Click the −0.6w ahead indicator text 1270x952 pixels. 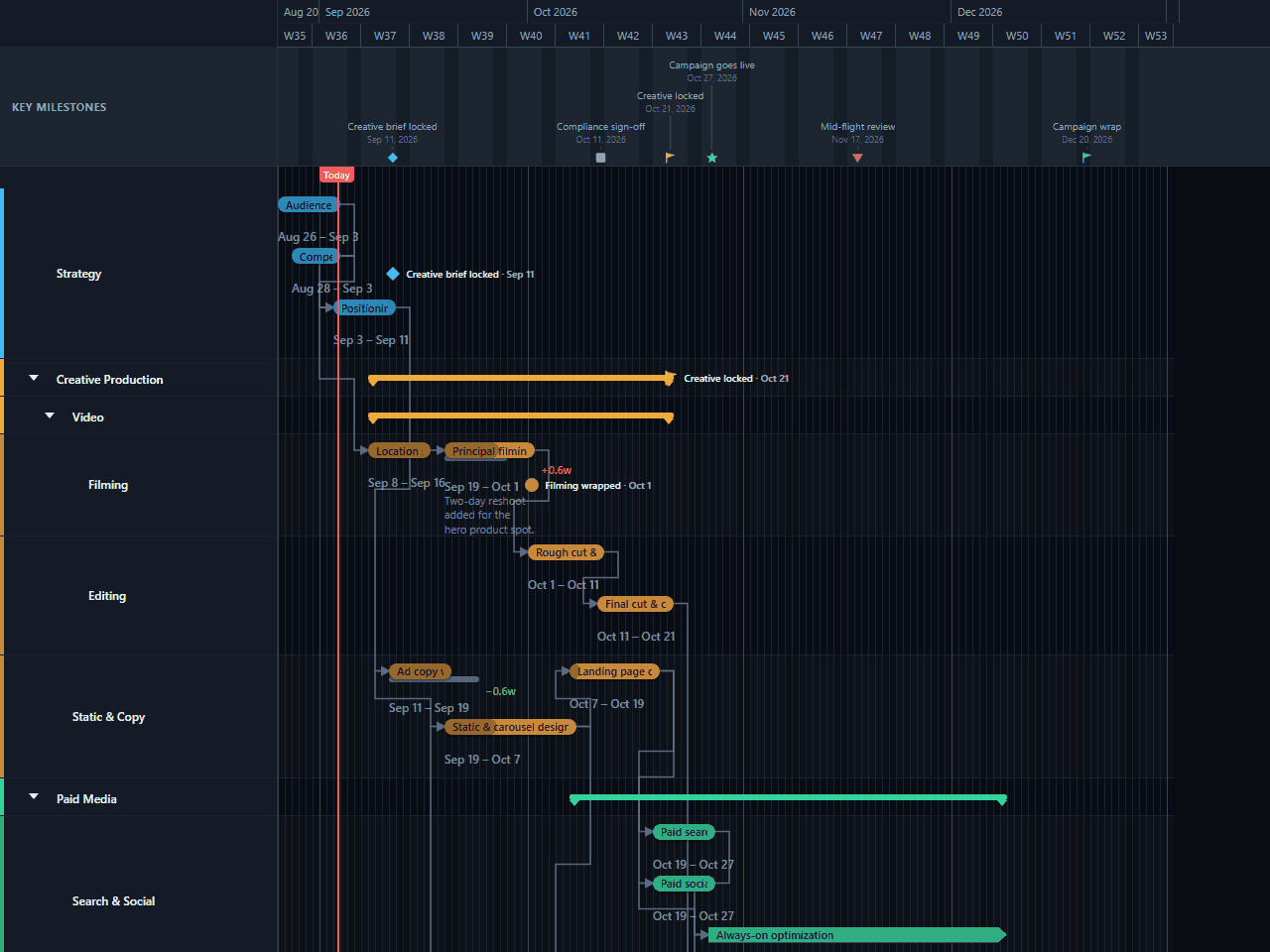[501, 691]
